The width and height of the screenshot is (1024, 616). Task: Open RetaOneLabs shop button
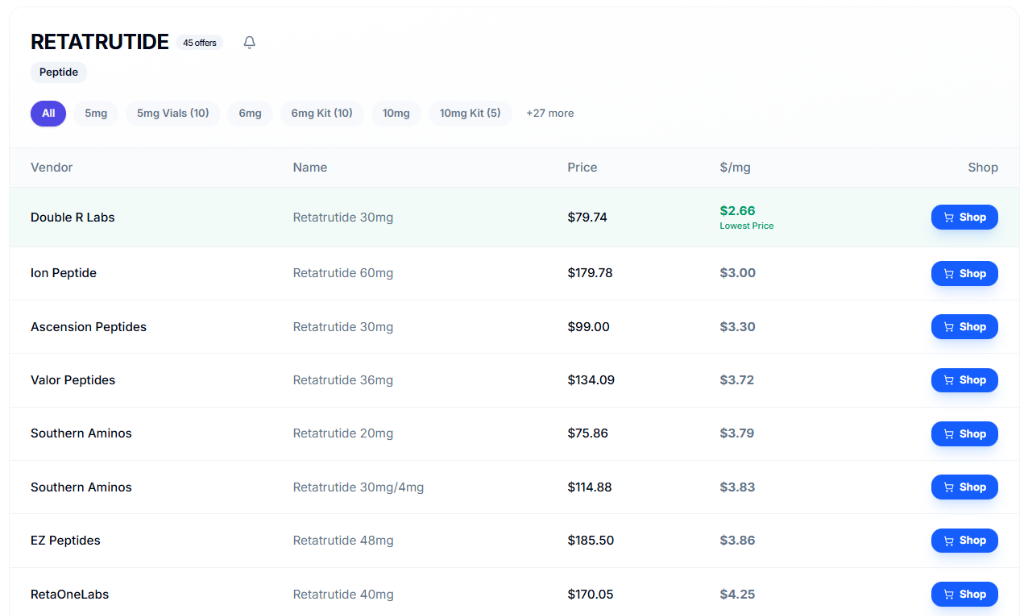(x=964, y=594)
